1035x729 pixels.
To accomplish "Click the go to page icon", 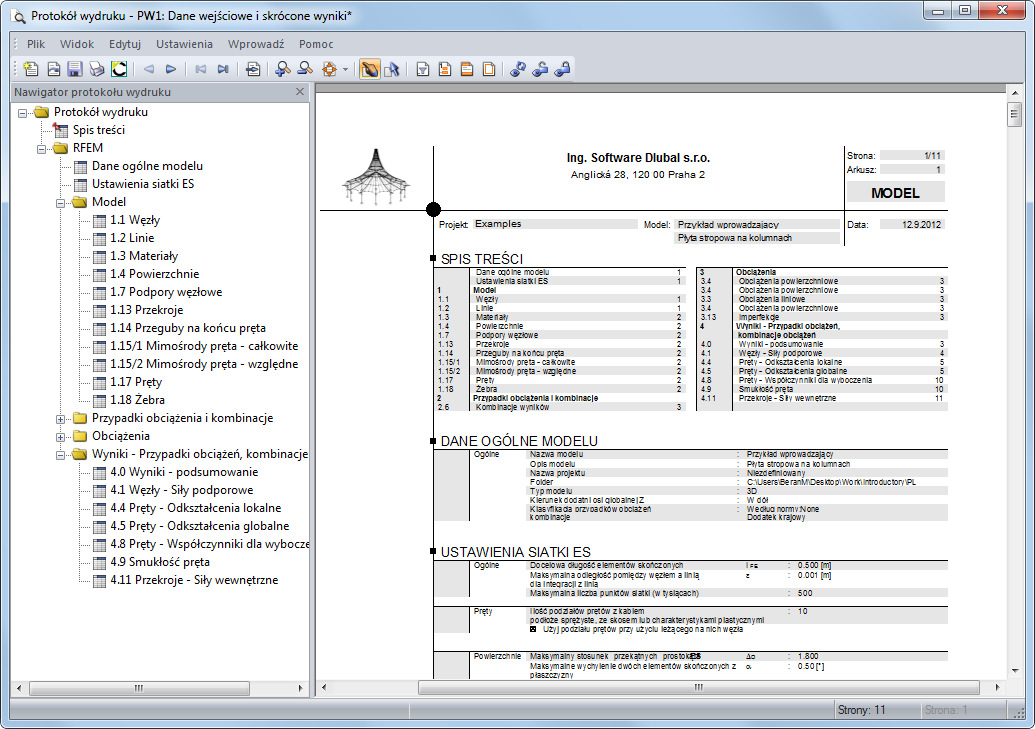I will tap(253, 69).
